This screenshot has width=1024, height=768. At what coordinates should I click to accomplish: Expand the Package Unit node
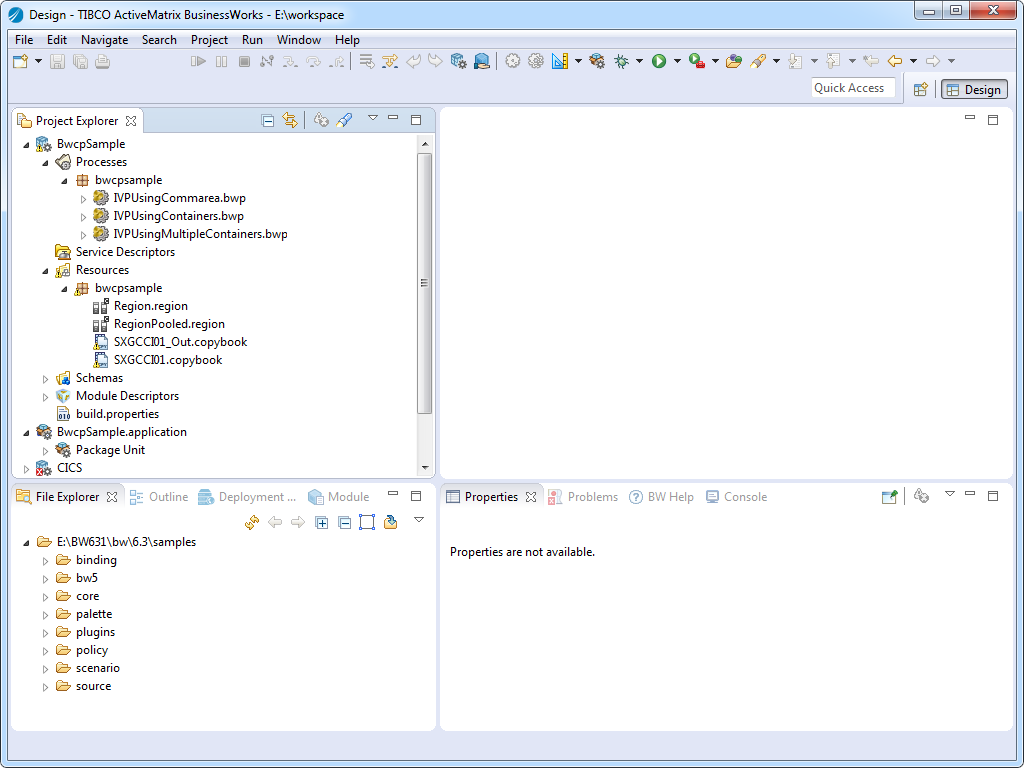tap(45, 451)
